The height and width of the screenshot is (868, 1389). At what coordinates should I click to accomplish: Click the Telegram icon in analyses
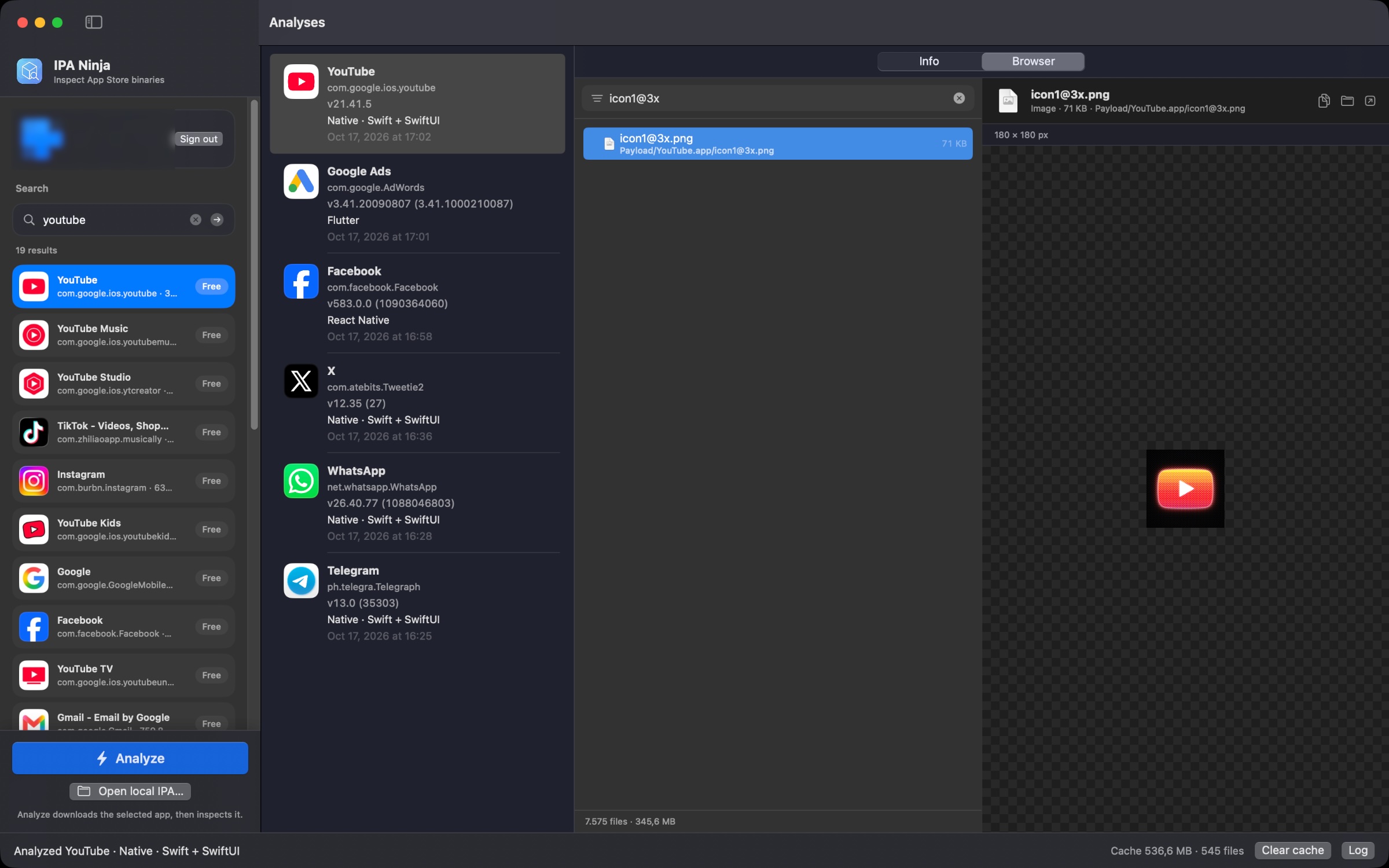pyautogui.click(x=301, y=580)
